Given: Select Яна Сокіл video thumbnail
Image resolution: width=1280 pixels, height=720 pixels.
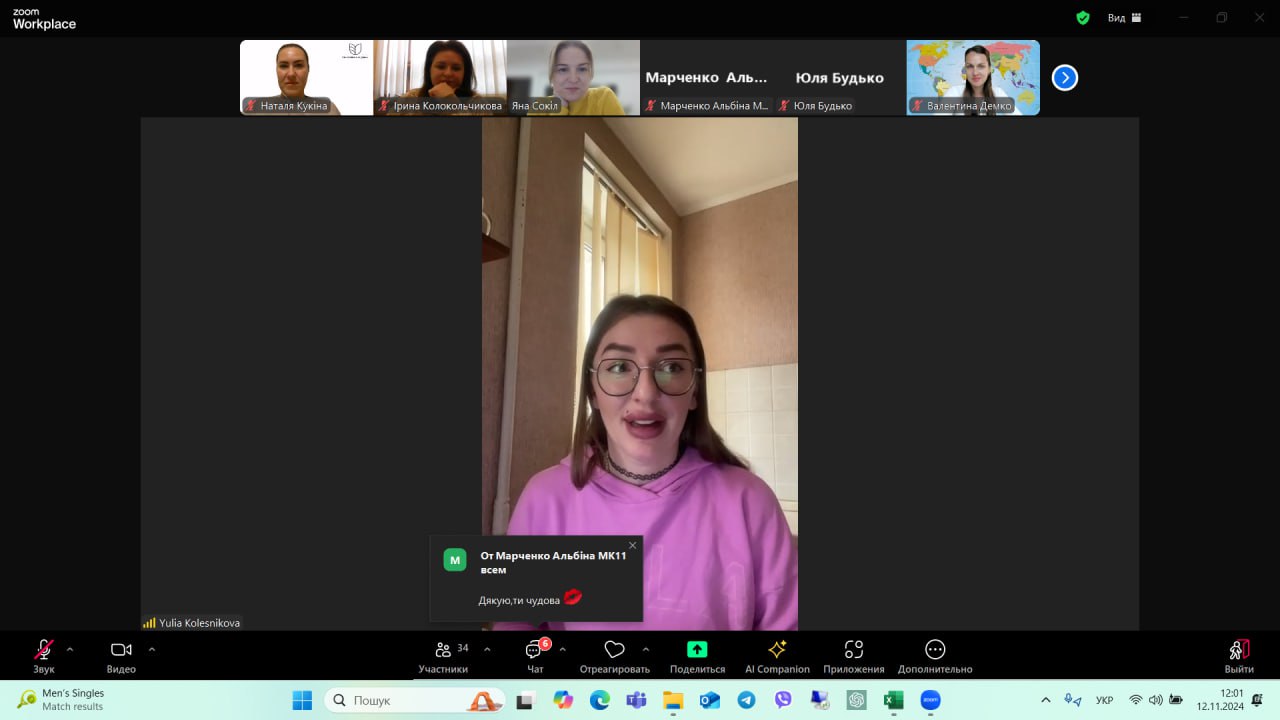Looking at the screenshot, I should click(573, 78).
